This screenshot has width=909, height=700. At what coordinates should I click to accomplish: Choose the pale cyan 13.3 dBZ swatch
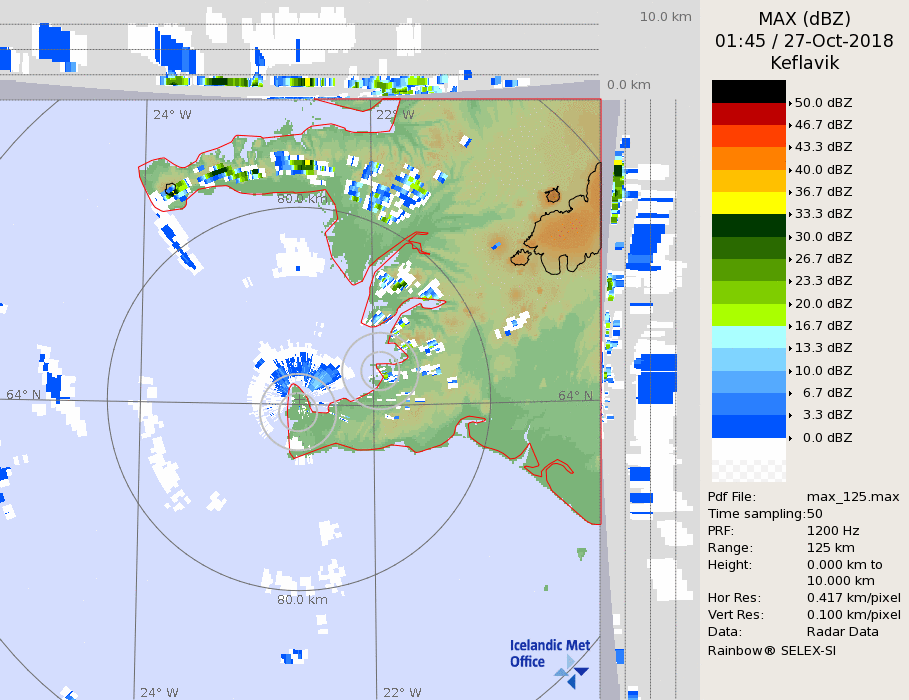(749, 337)
